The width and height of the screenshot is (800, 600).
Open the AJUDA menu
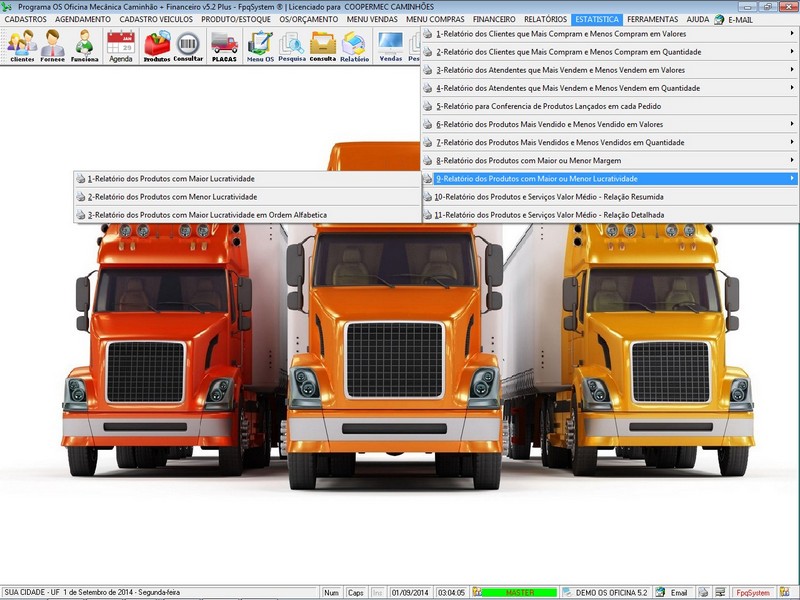point(697,19)
